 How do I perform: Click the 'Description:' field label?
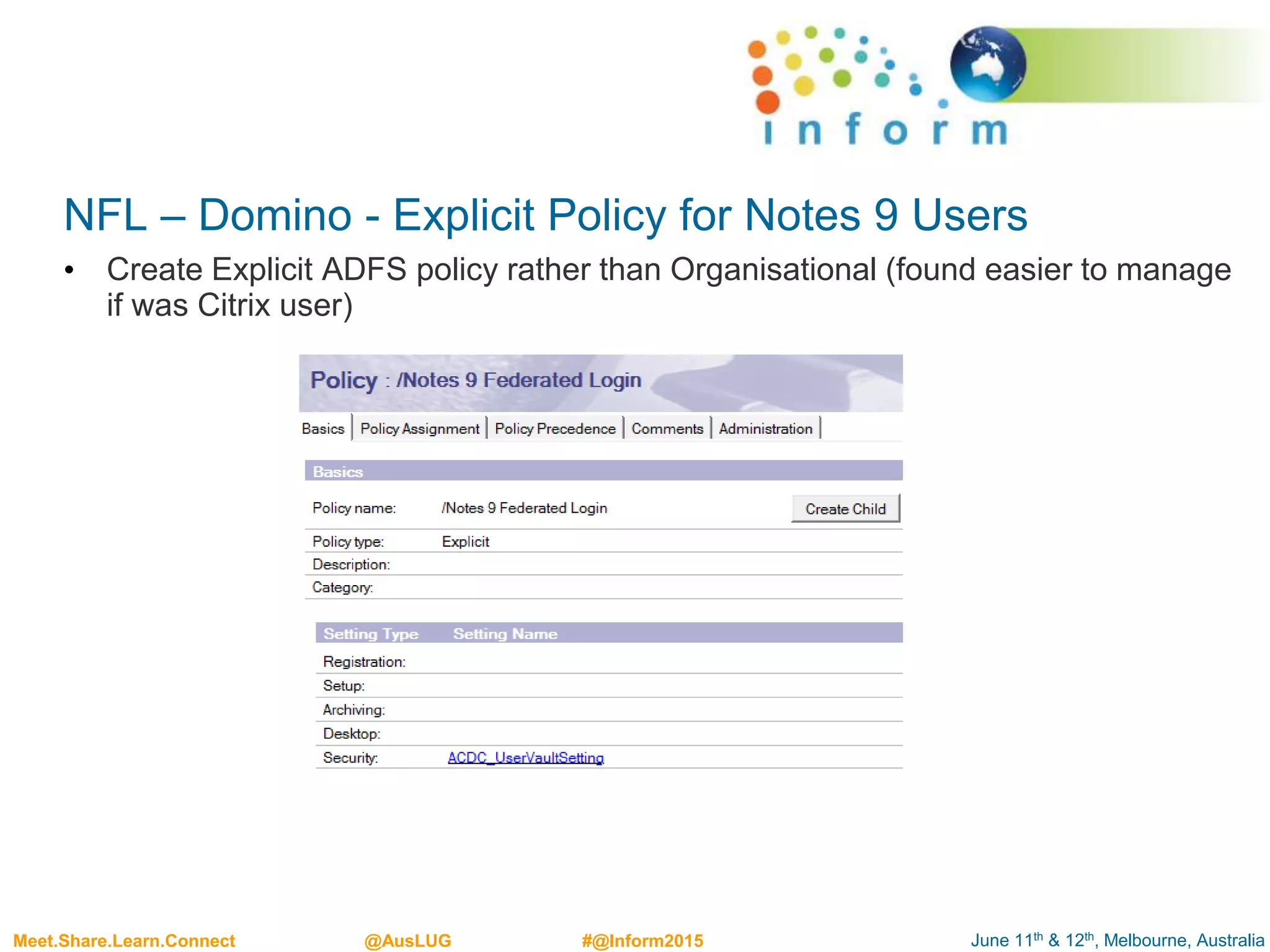[x=351, y=565]
